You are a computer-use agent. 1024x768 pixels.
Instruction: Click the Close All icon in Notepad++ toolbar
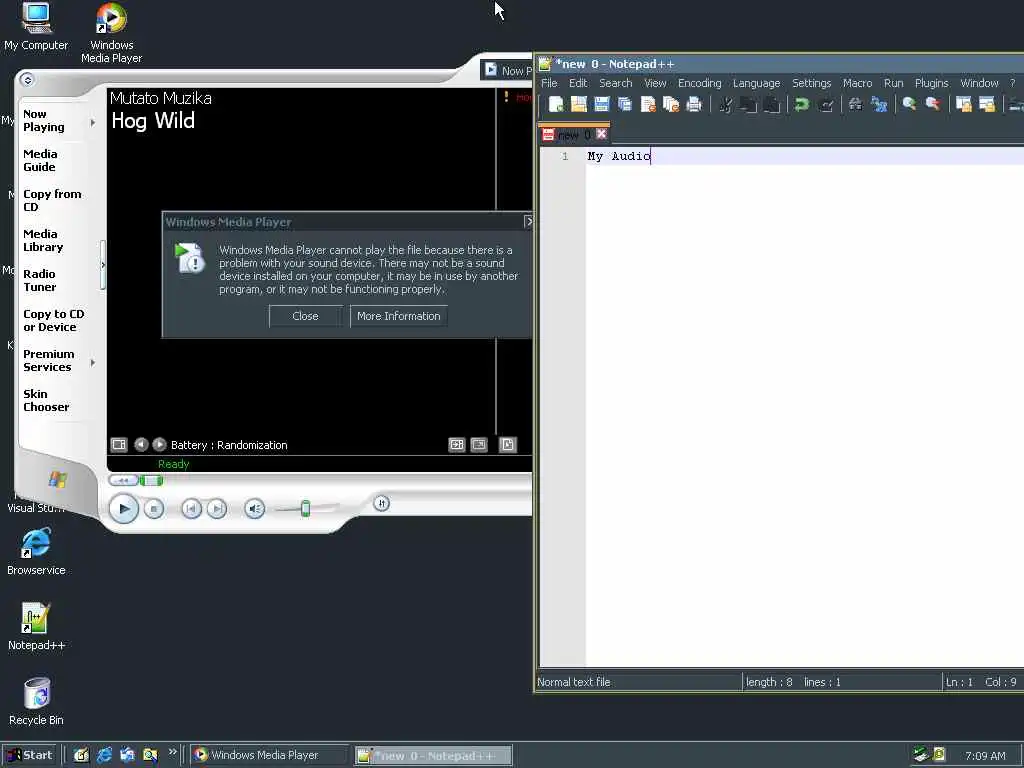pos(671,104)
